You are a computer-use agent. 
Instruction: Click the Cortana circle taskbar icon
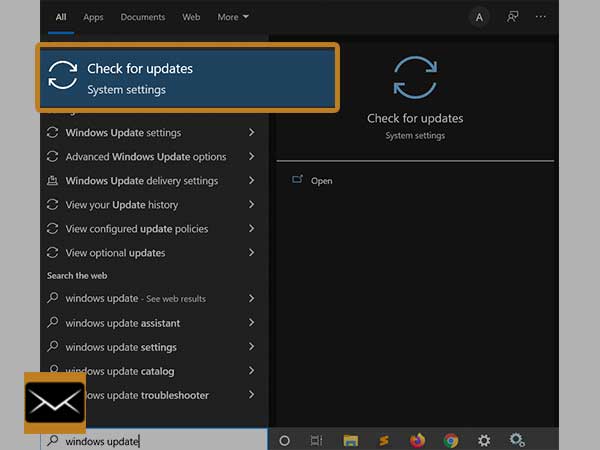click(x=284, y=441)
